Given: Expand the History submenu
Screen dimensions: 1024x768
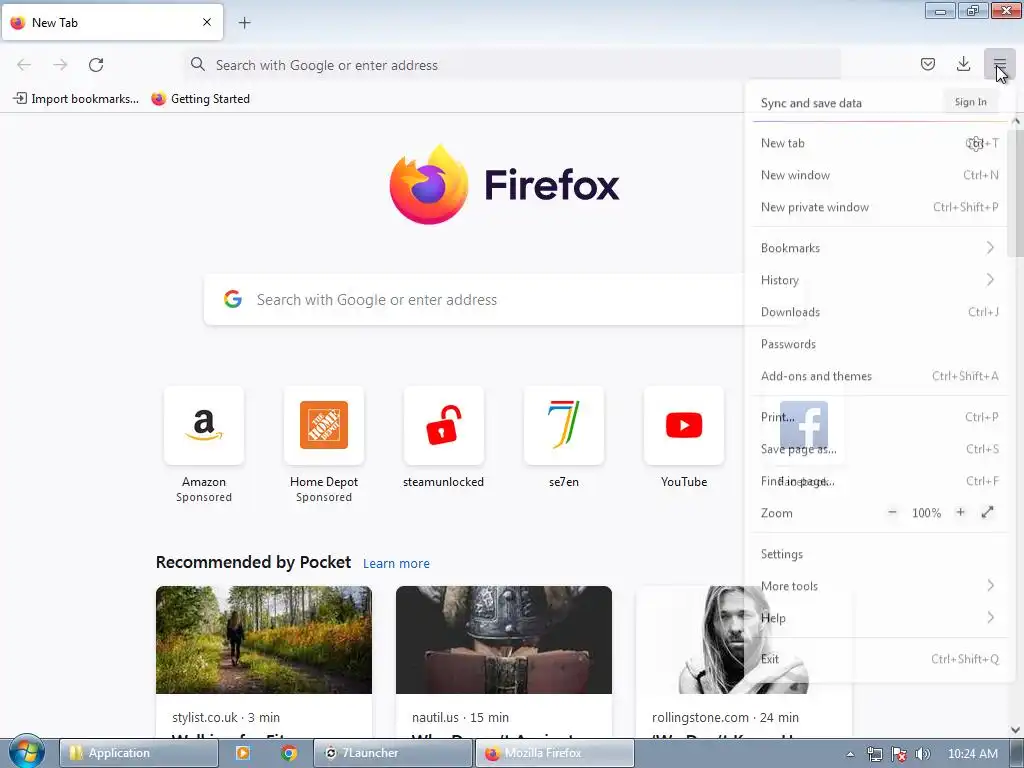Looking at the screenshot, I should tap(879, 280).
